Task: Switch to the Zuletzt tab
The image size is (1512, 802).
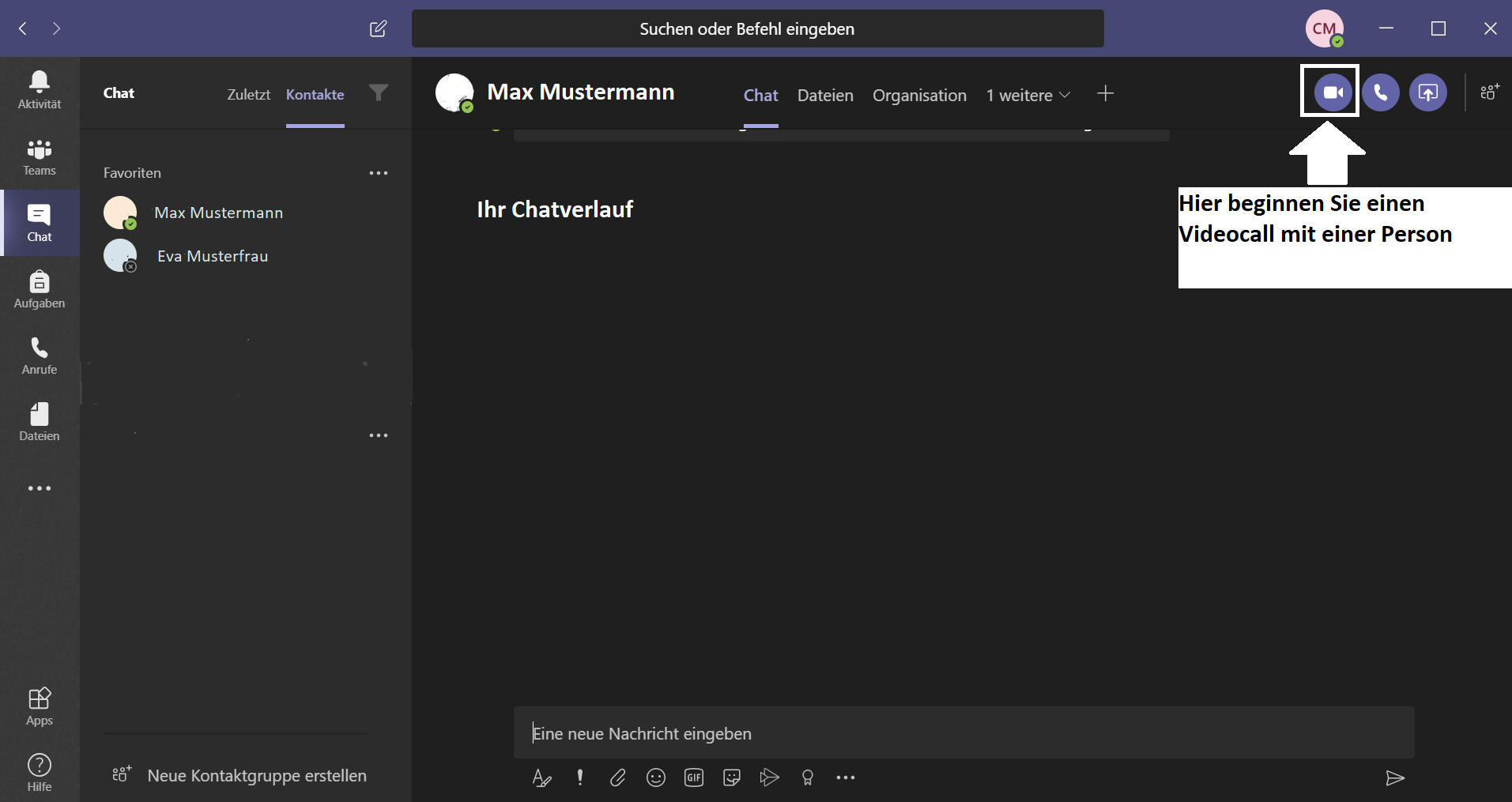Action: 248,94
